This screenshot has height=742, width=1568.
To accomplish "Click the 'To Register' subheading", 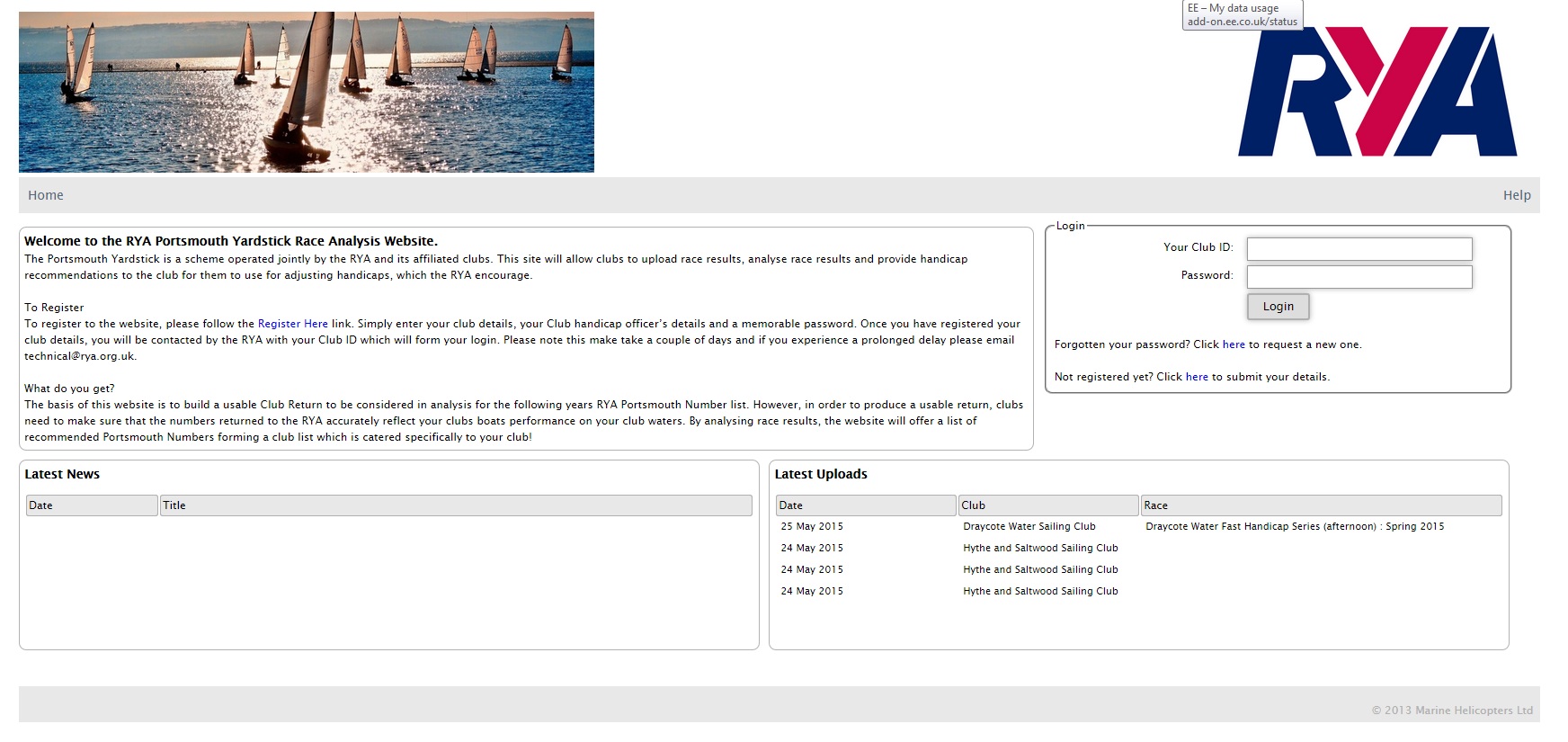I will coord(54,308).
